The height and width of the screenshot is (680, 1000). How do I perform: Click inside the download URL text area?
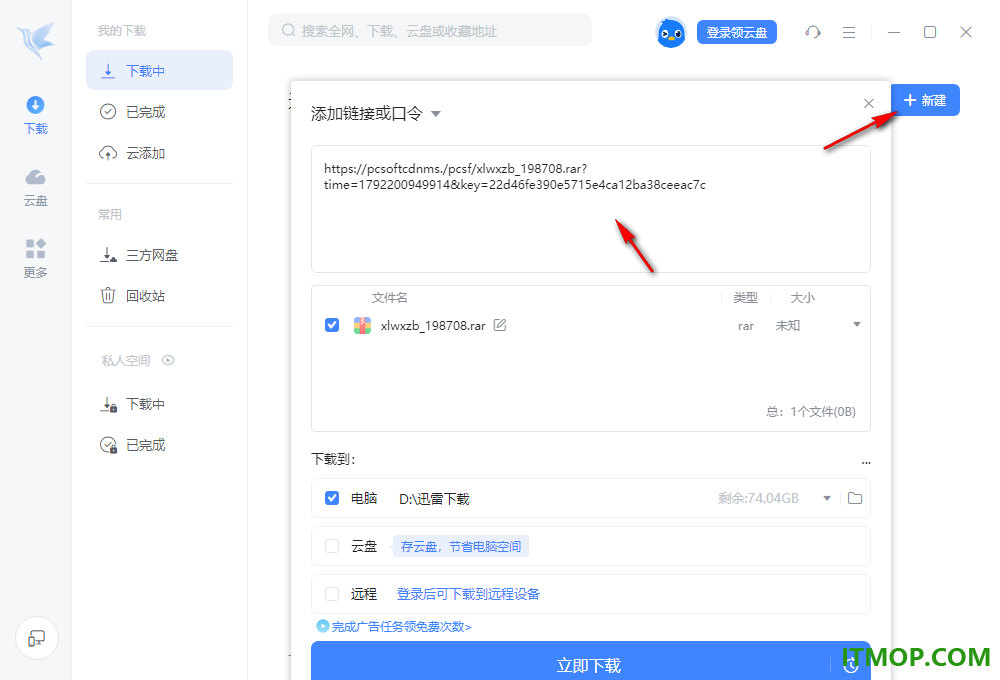[x=591, y=209]
